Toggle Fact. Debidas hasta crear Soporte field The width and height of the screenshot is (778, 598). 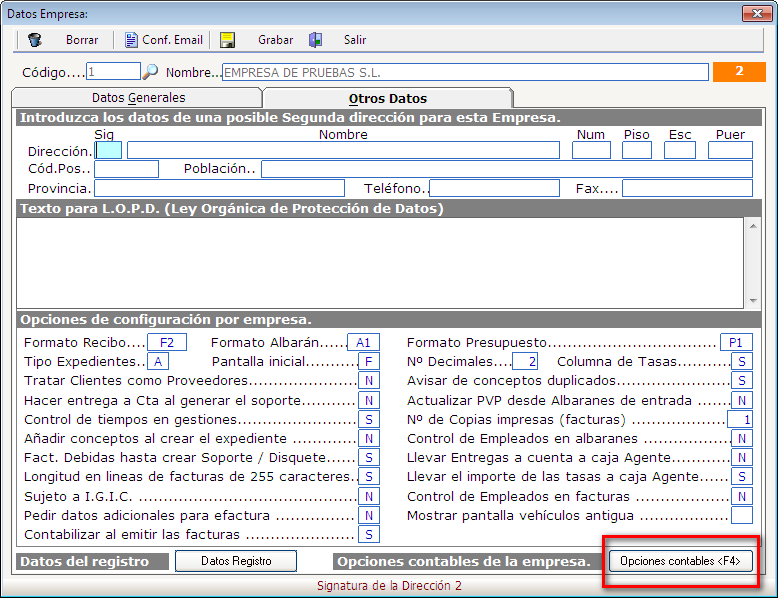369,457
